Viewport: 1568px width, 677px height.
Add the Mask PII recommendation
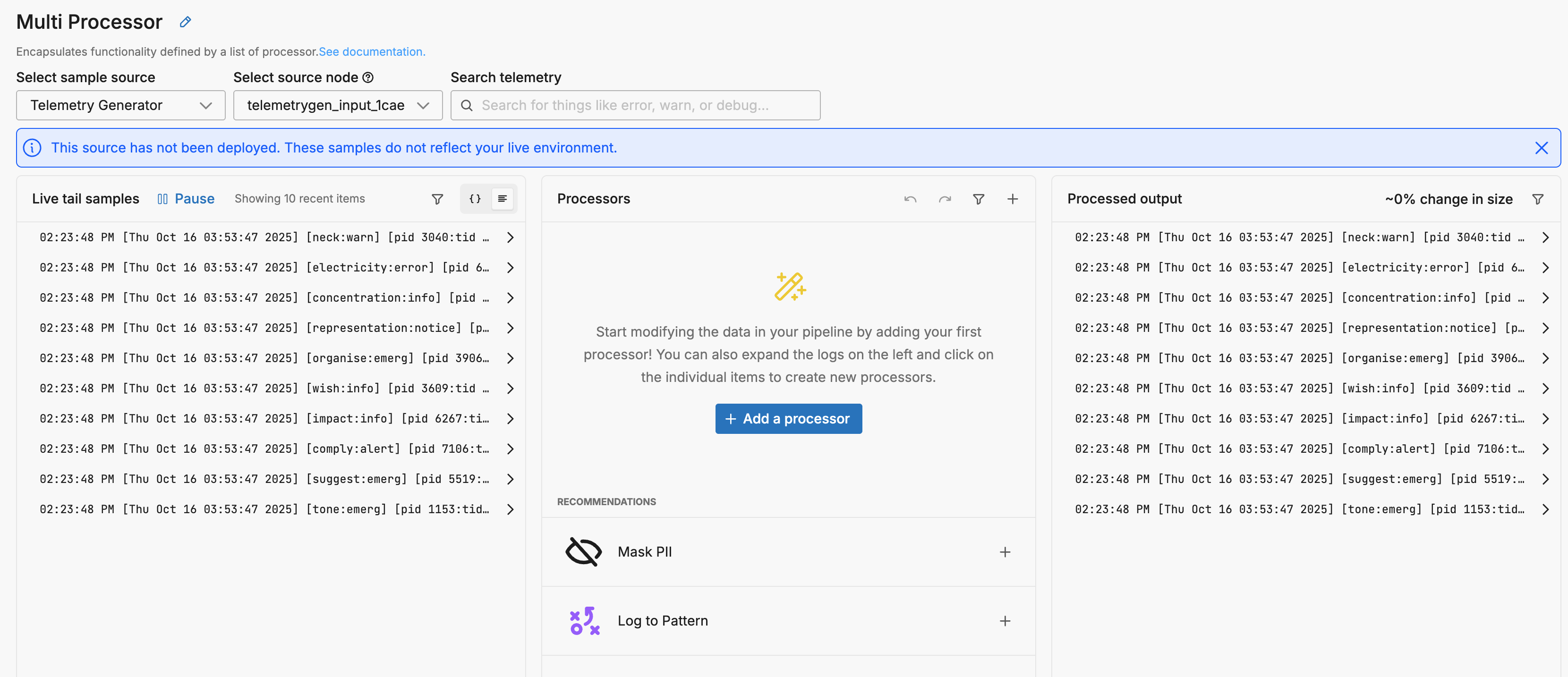[x=1005, y=552]
